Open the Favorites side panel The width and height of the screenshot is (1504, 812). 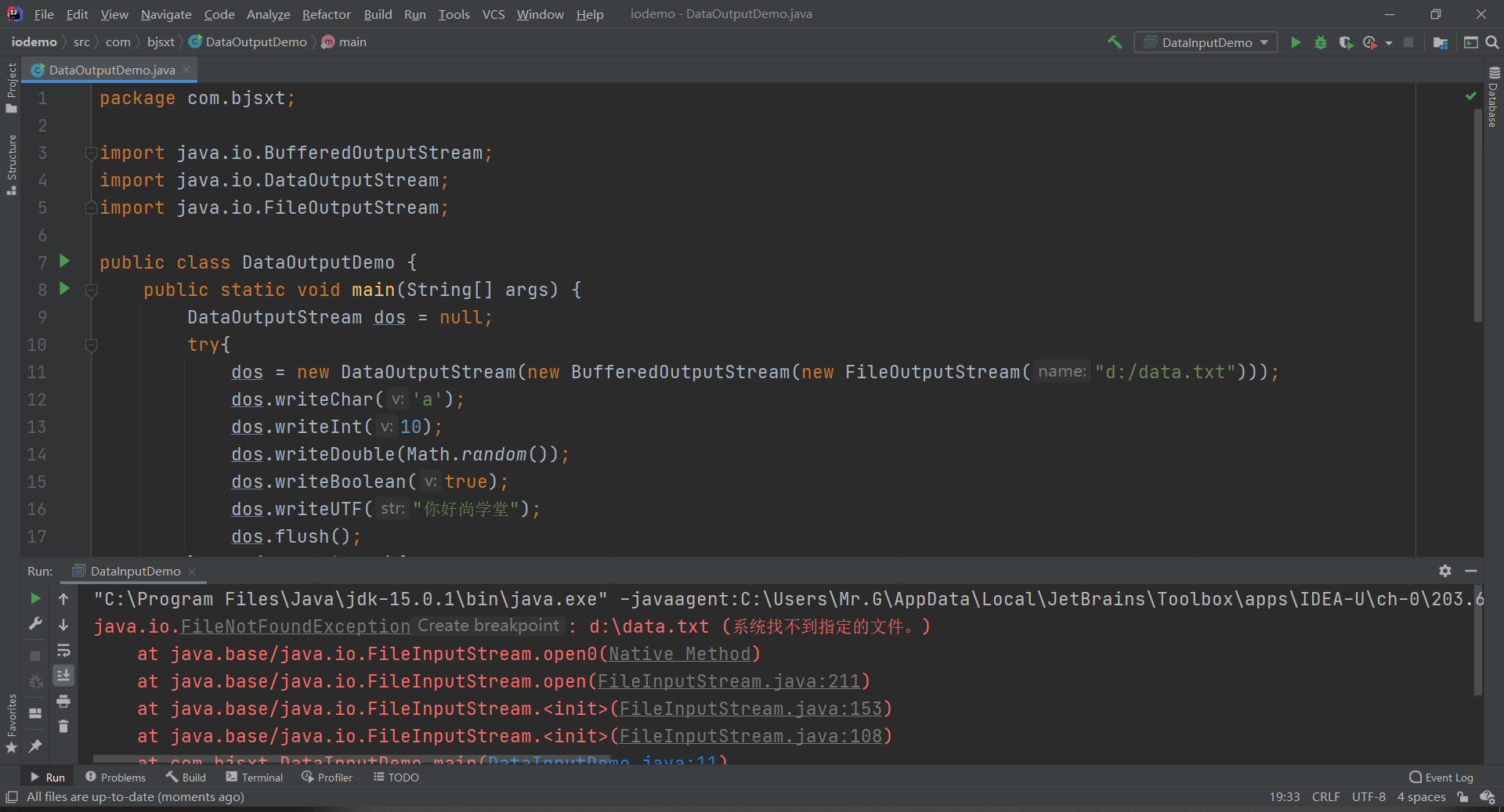tap(11, 724)
